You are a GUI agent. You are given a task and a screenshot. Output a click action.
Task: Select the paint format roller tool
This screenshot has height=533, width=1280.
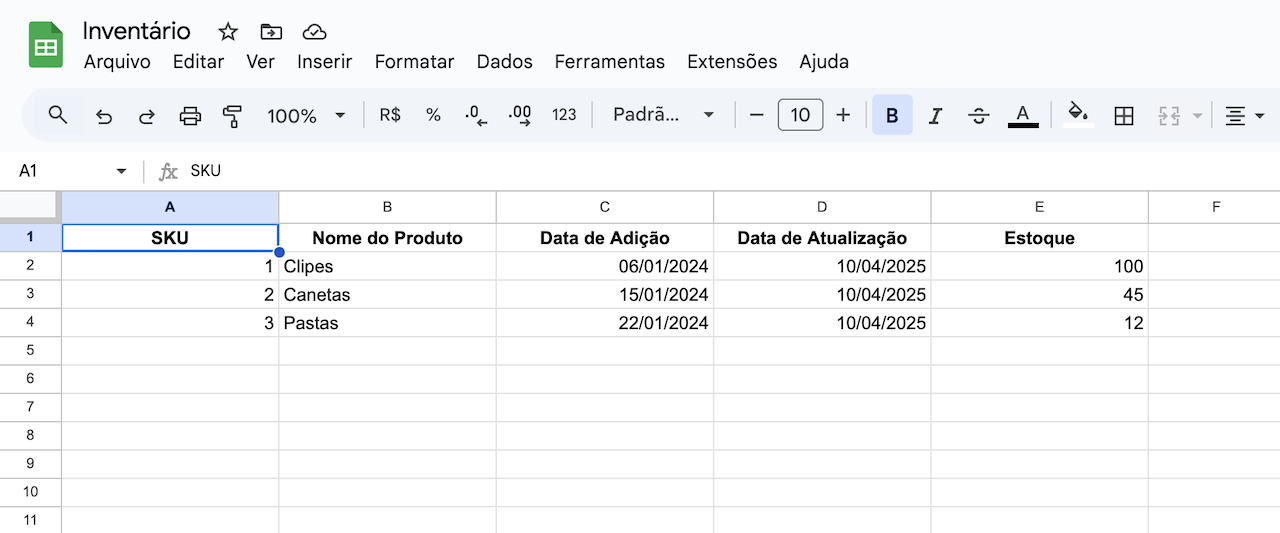click(x=233, y=116)
